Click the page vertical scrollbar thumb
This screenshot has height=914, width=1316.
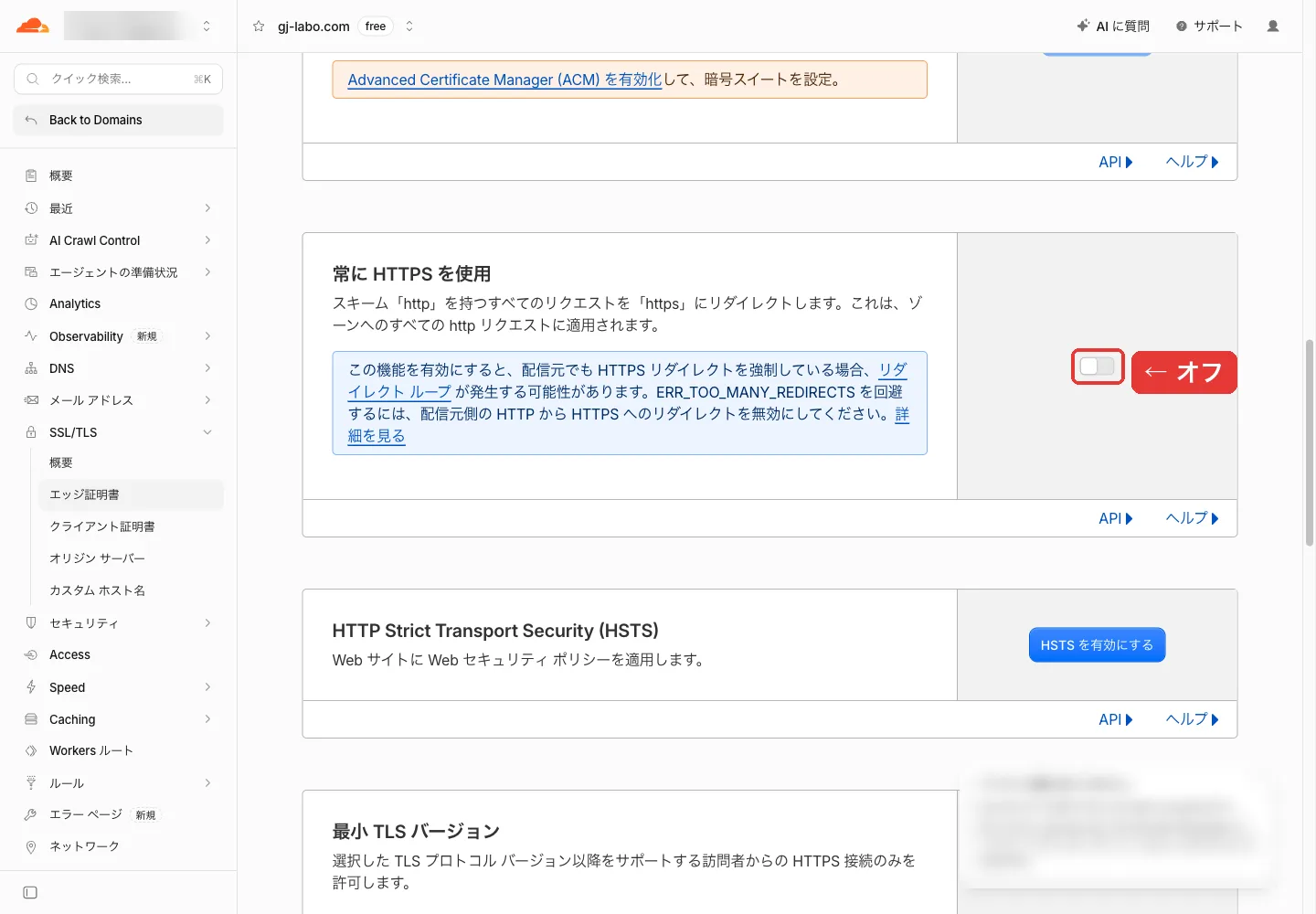pyautogui.click(x=1309, y=442)
